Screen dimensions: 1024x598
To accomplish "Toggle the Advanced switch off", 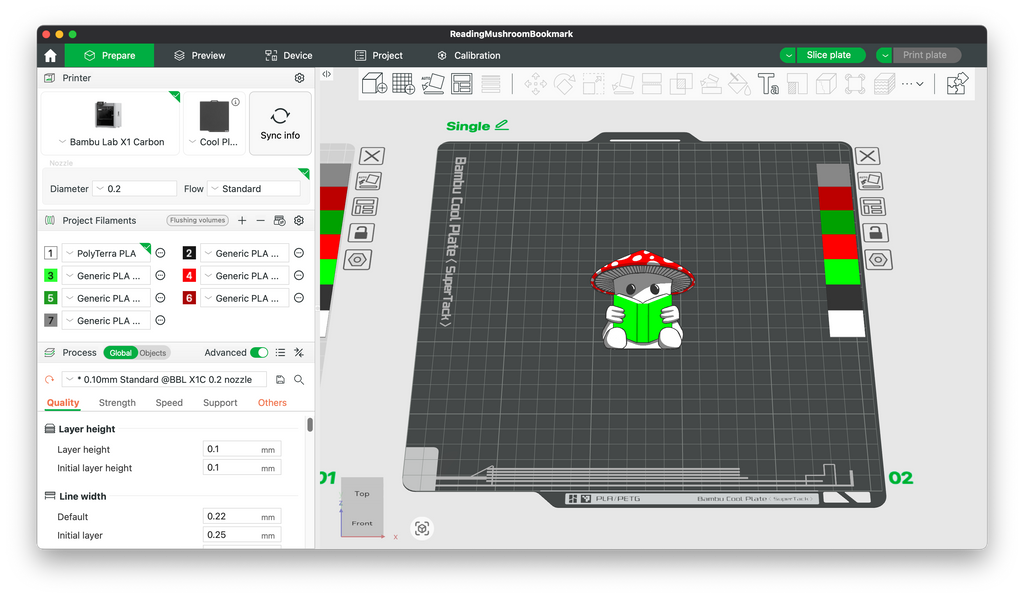I will point(259,353).
